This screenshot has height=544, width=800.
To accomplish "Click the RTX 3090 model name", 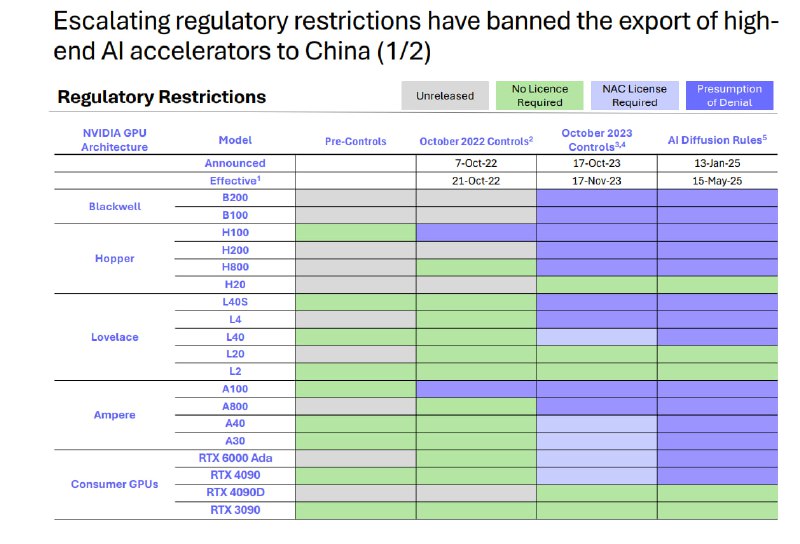I will coord(235,510).
